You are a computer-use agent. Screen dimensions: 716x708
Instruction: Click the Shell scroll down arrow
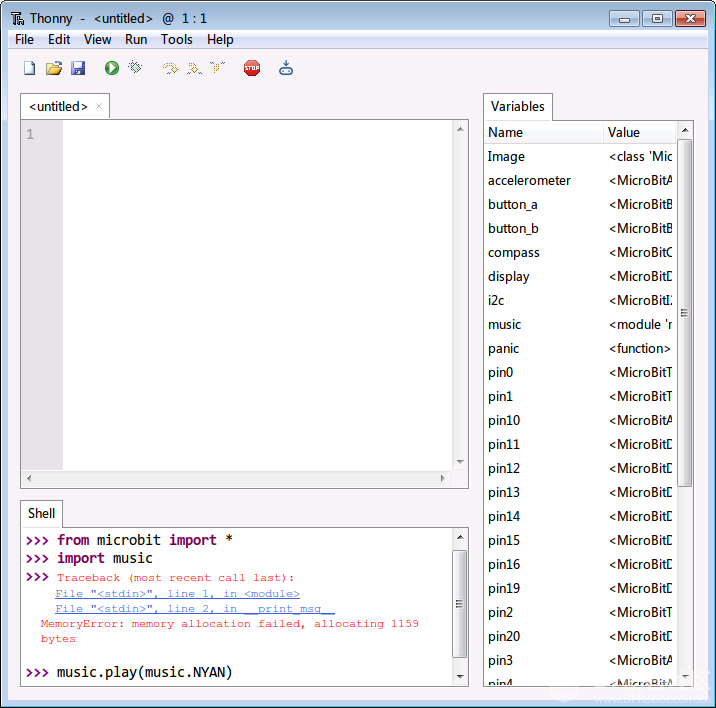click(460, 676)
